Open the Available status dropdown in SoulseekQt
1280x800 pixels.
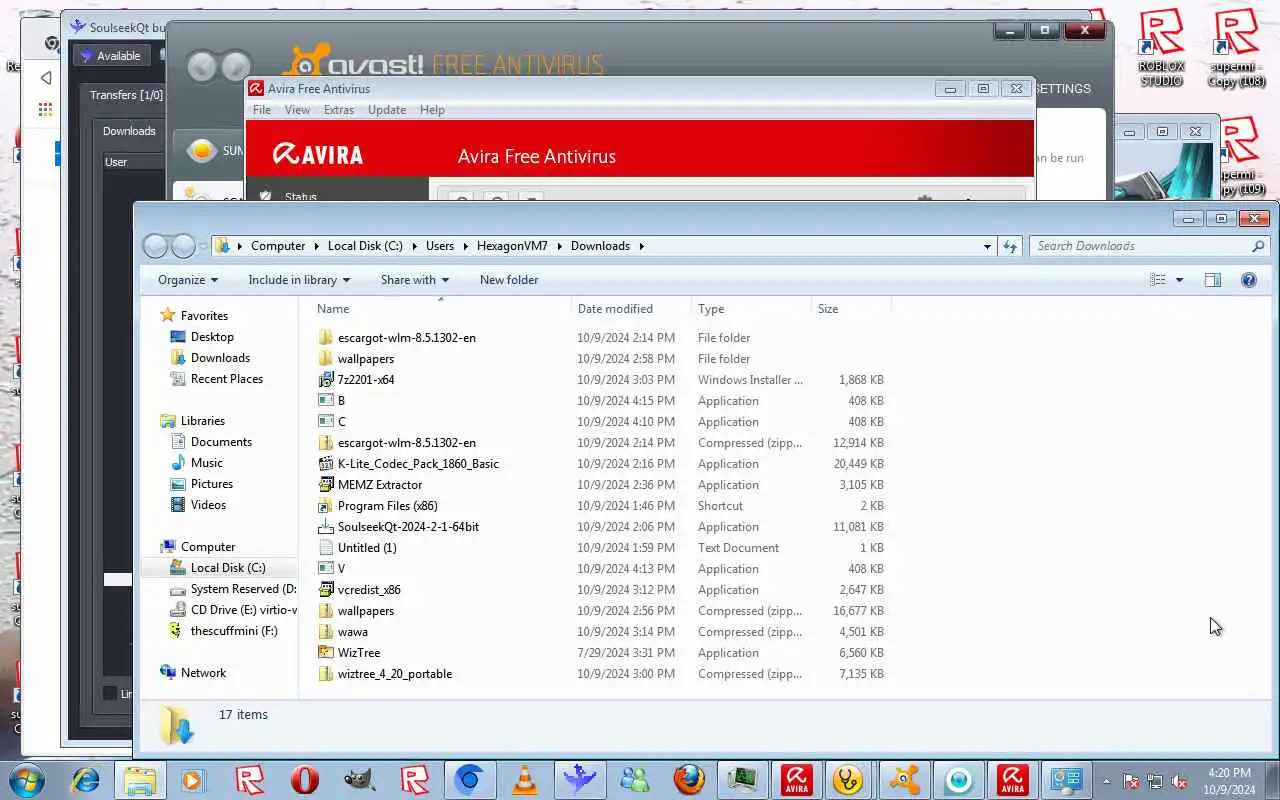[x=111, y=56]
